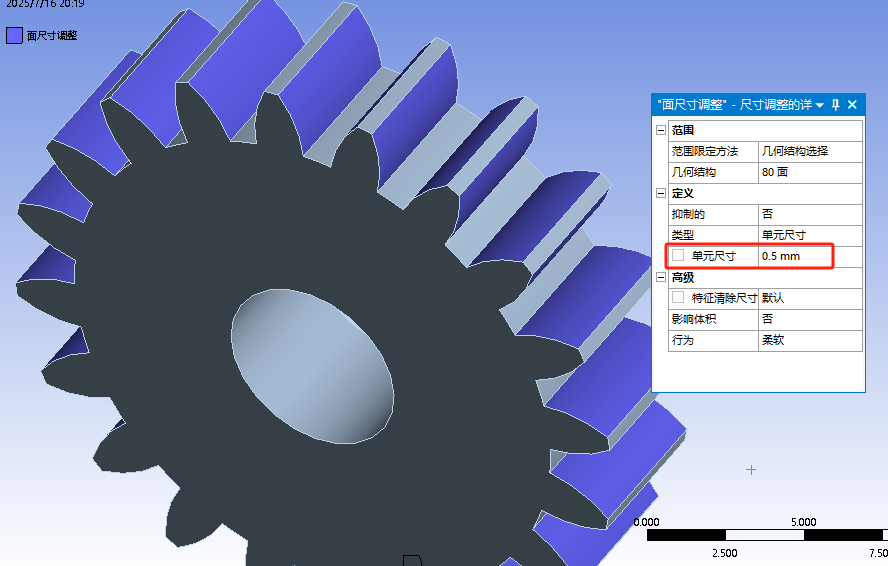Collapse the 高级 section
Image resolution: width=888 pixels, height=566 pixels.
click(x=660, y=277)
